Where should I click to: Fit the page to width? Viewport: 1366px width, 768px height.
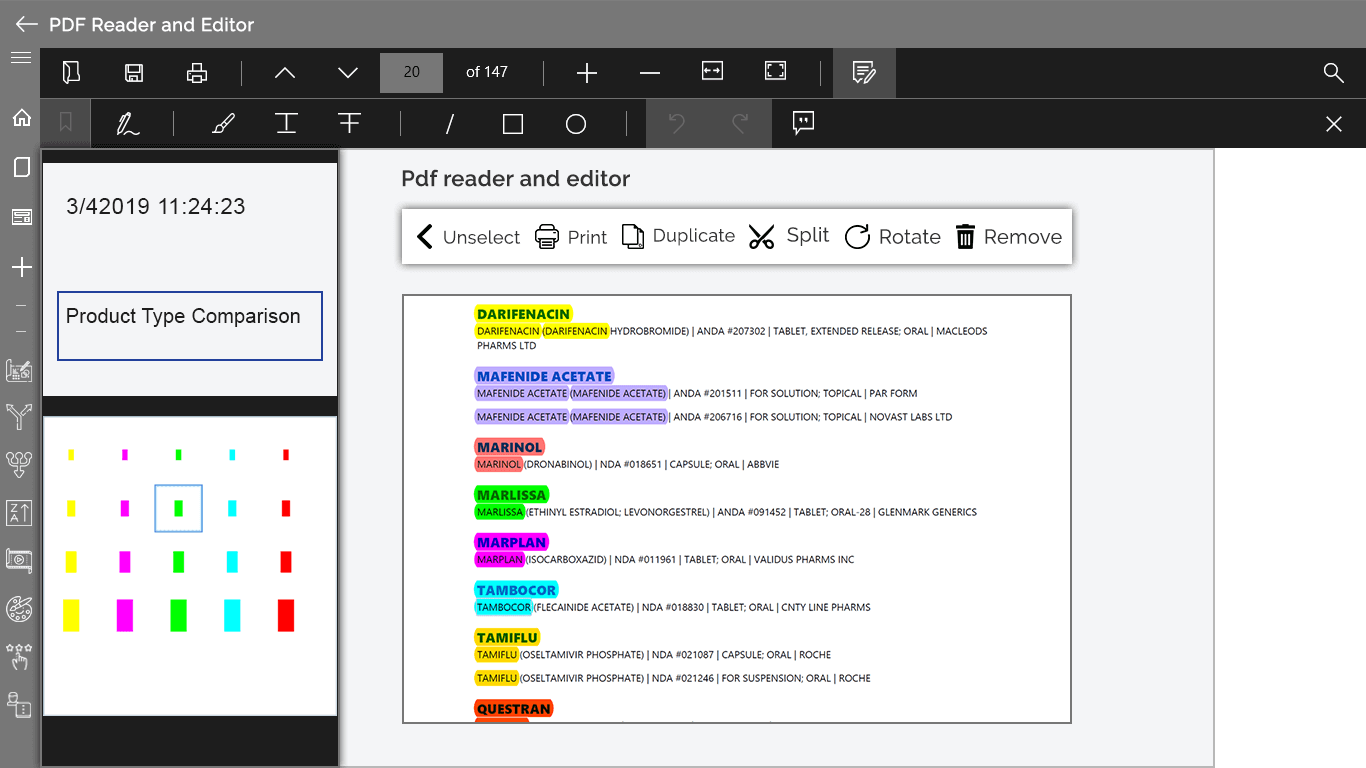[712, 70]
